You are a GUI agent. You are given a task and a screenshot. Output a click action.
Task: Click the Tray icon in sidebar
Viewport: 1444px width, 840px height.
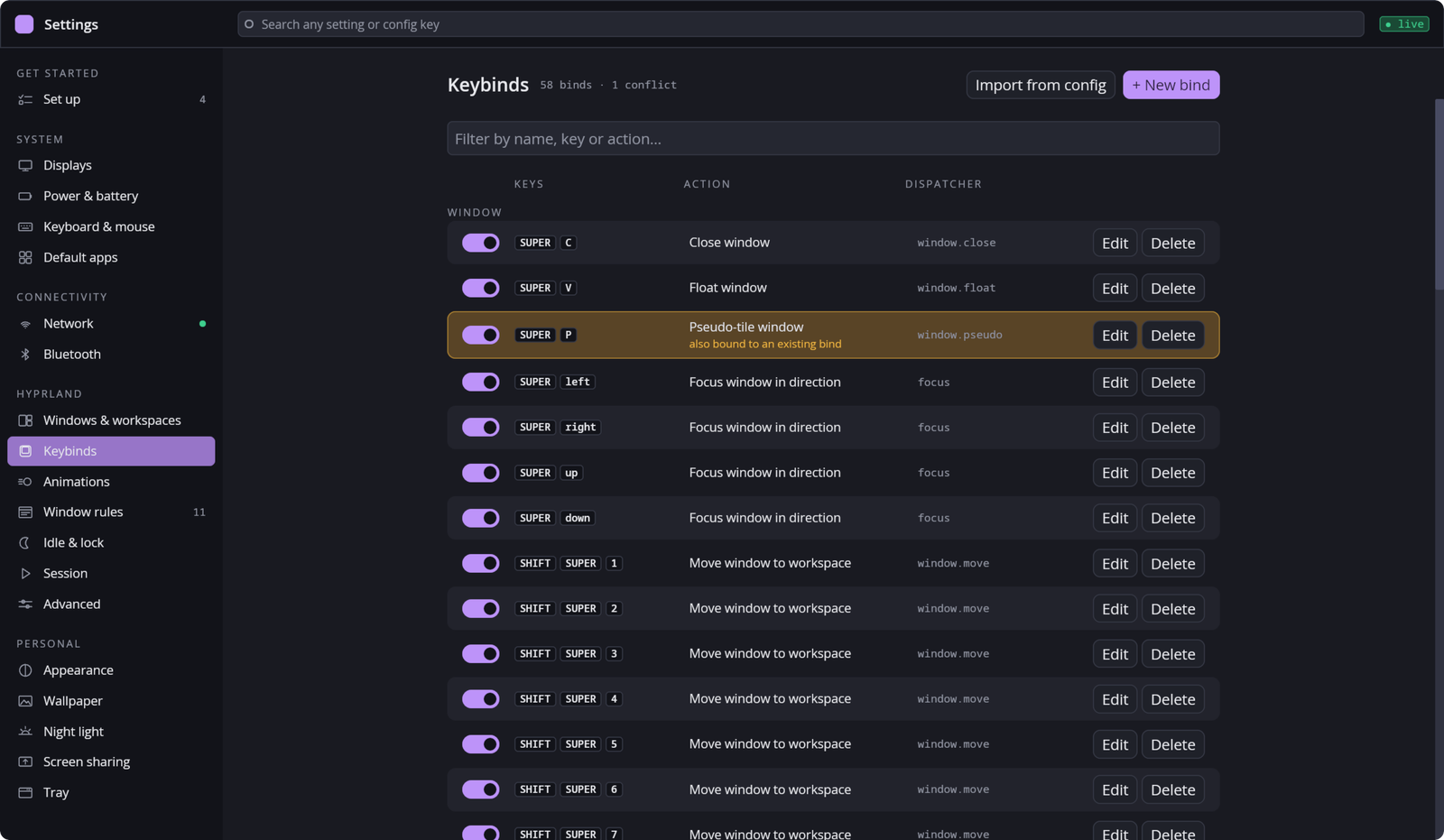25,793
